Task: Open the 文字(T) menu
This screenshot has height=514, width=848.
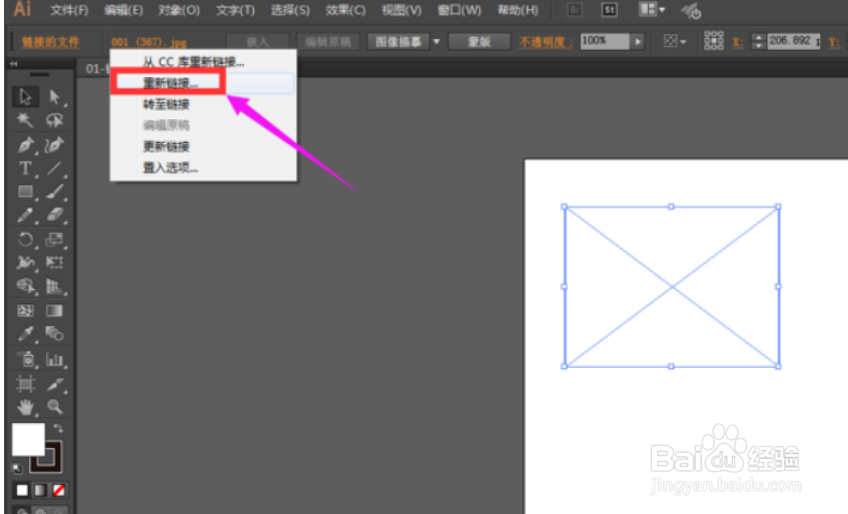Action: pyautogui.click(x=235, y=10)
